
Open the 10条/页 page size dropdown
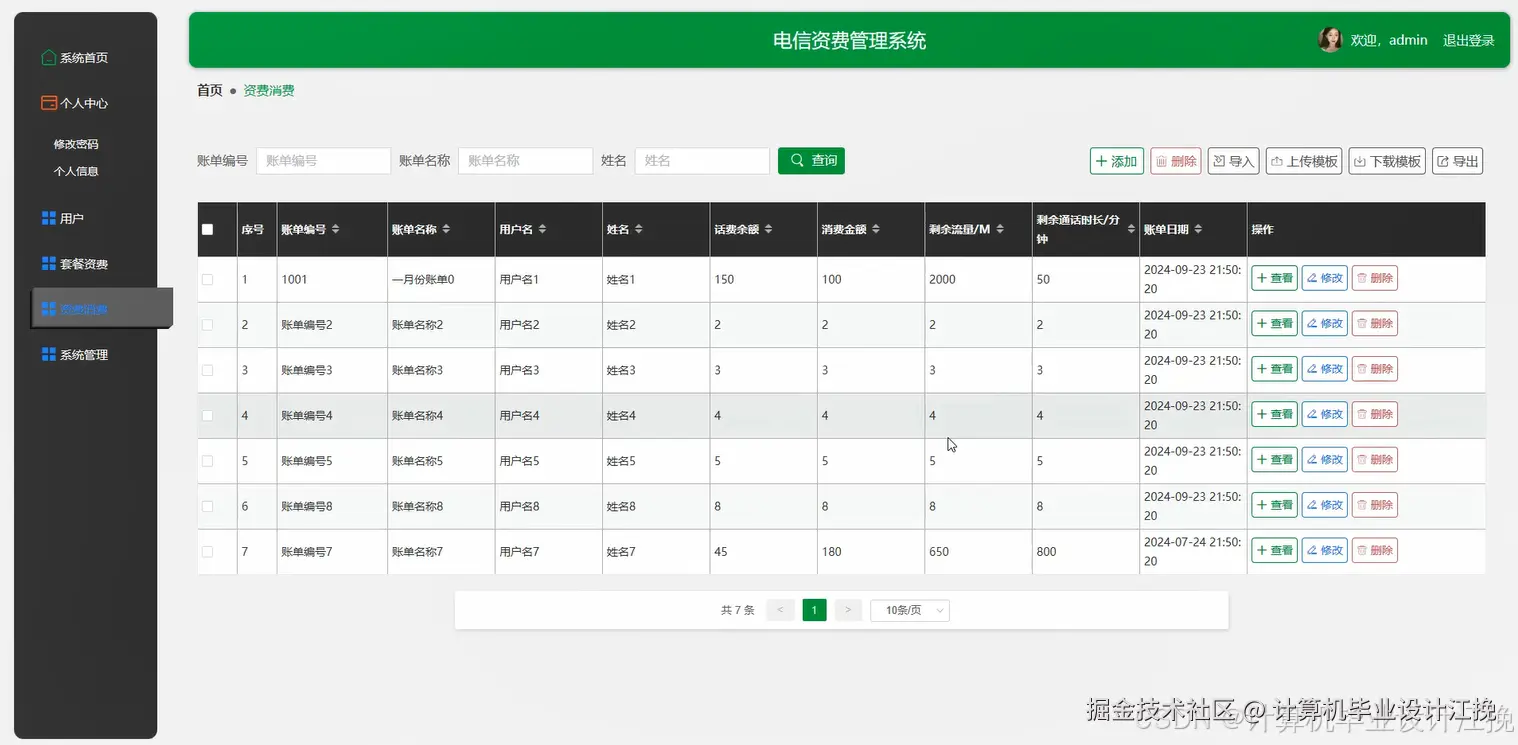909,610
